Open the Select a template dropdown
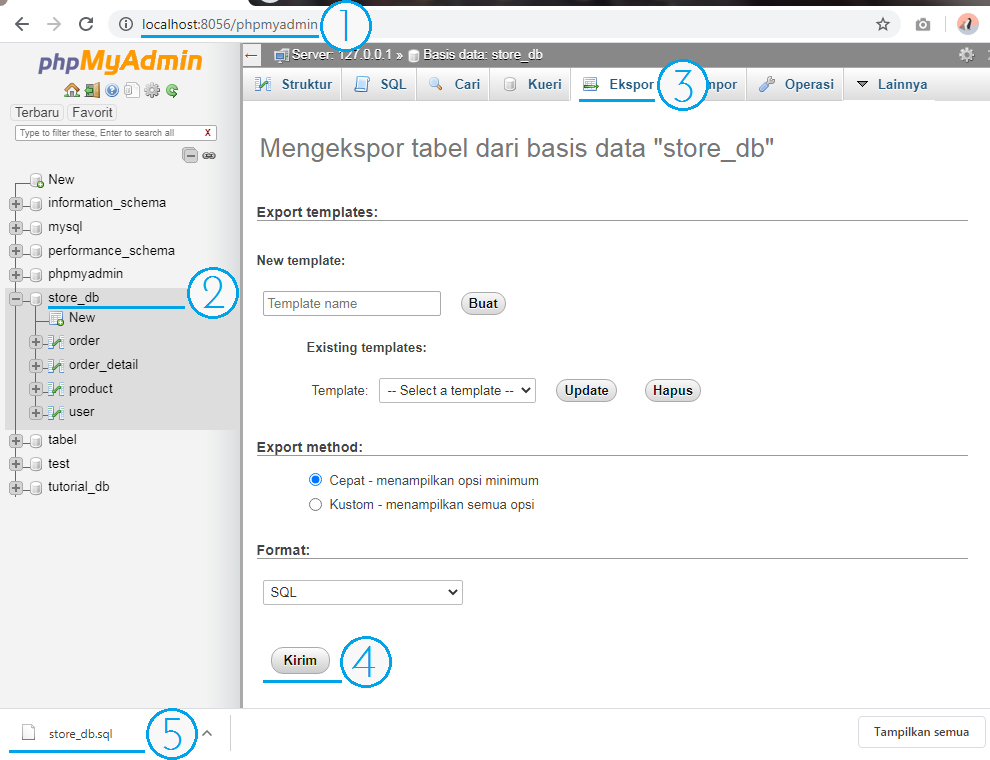This screenshot has height=760, width=990. (x=457, y=390)
